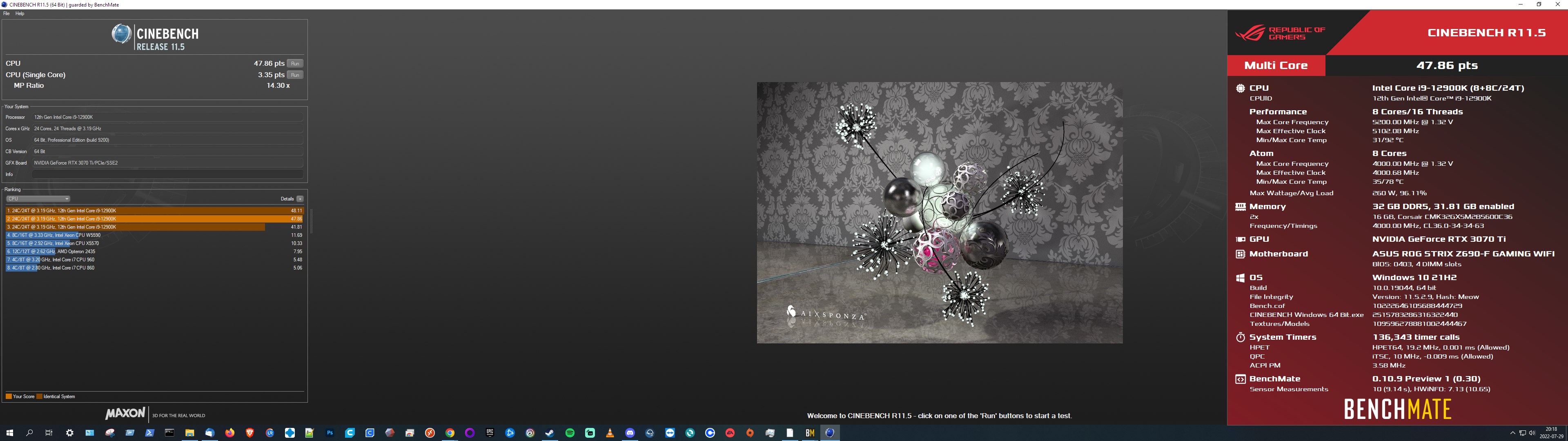Image resolution: width=1568 pixels, height=441 pixels.
Task: Run the CPU (Single Core) test
Action: point(295,75)
